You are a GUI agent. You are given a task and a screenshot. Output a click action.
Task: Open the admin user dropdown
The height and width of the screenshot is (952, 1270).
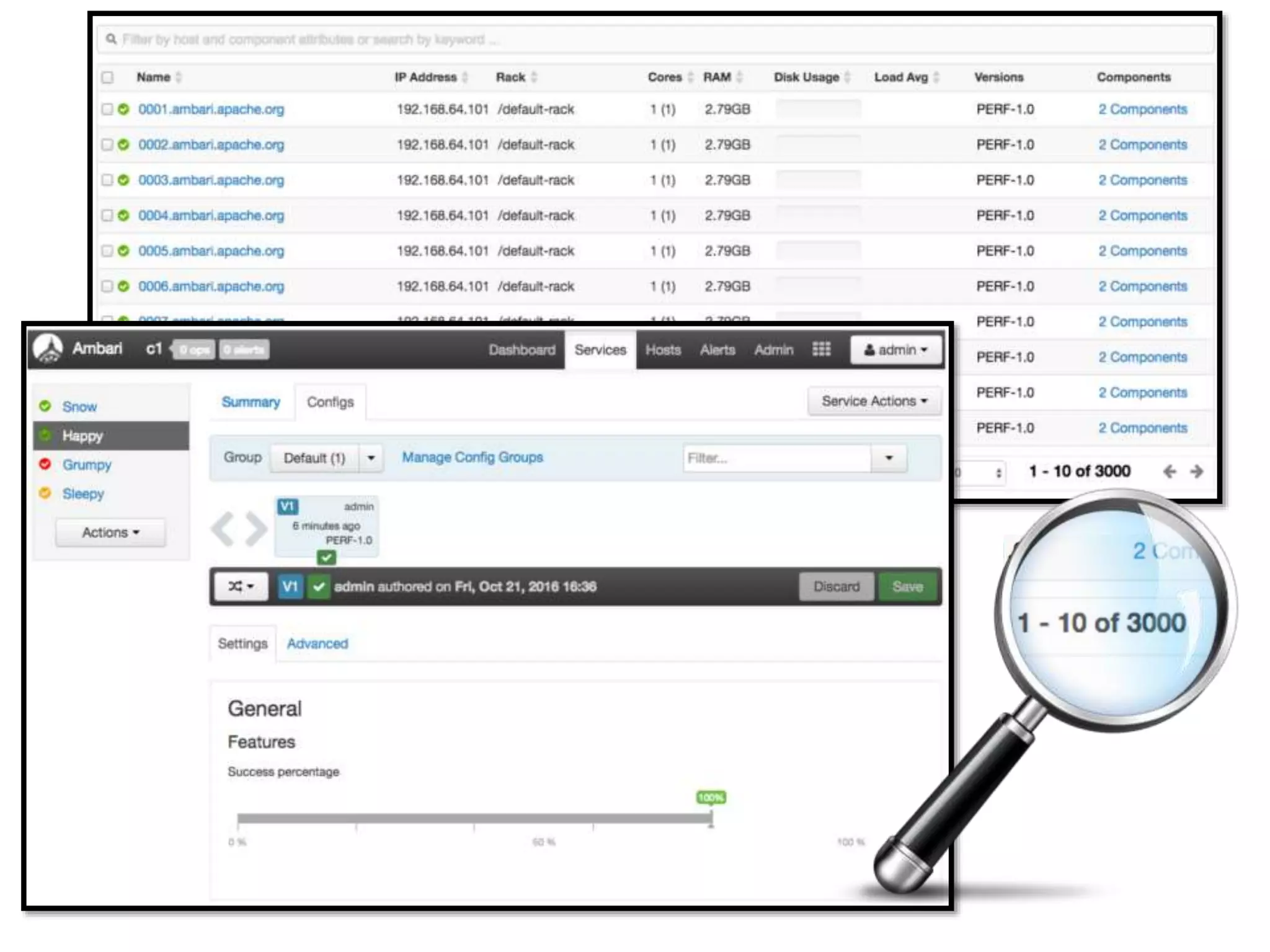point(896,350)
